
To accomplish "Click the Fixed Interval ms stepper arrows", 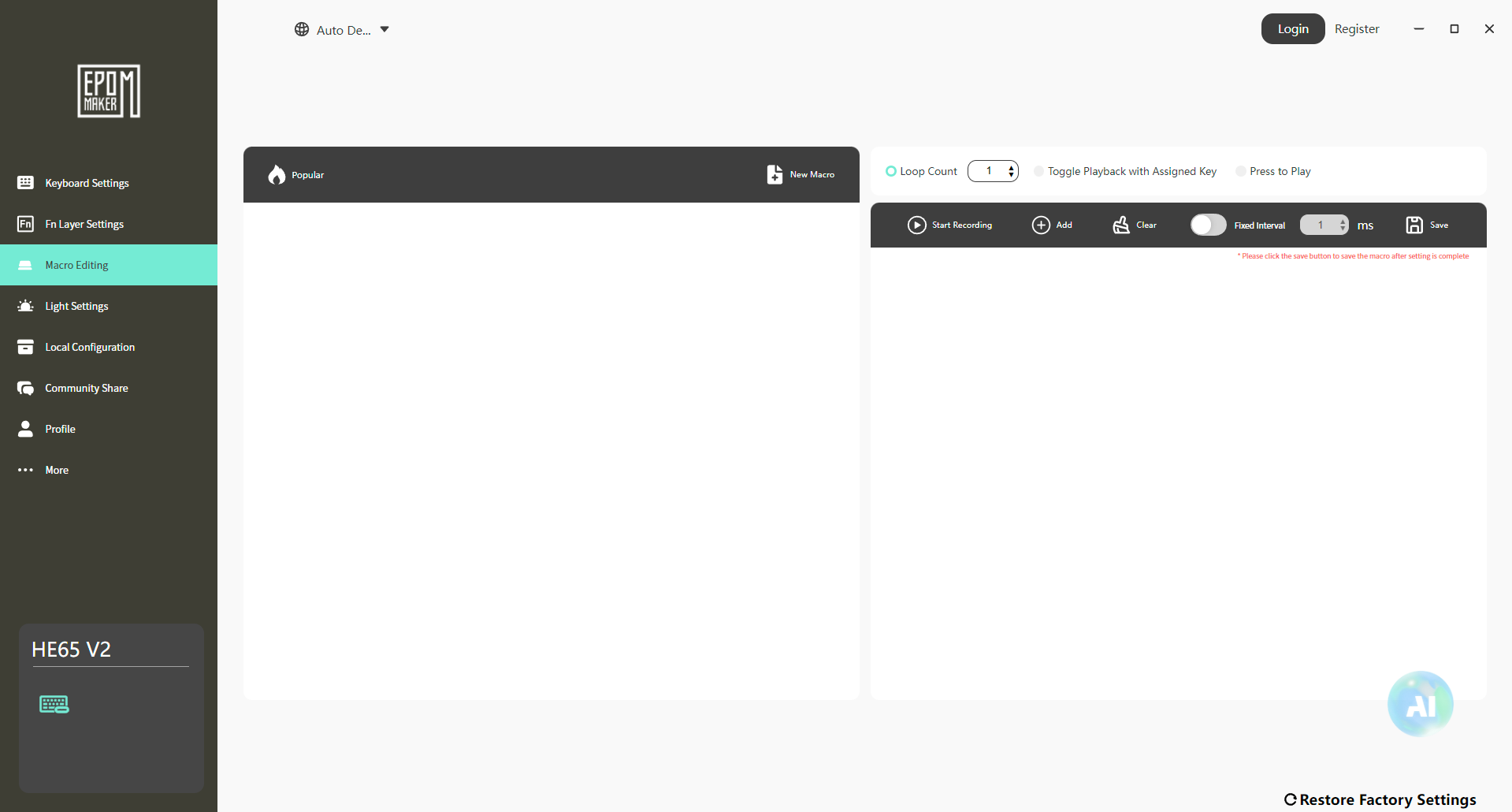I will [x=1343, y=225].
